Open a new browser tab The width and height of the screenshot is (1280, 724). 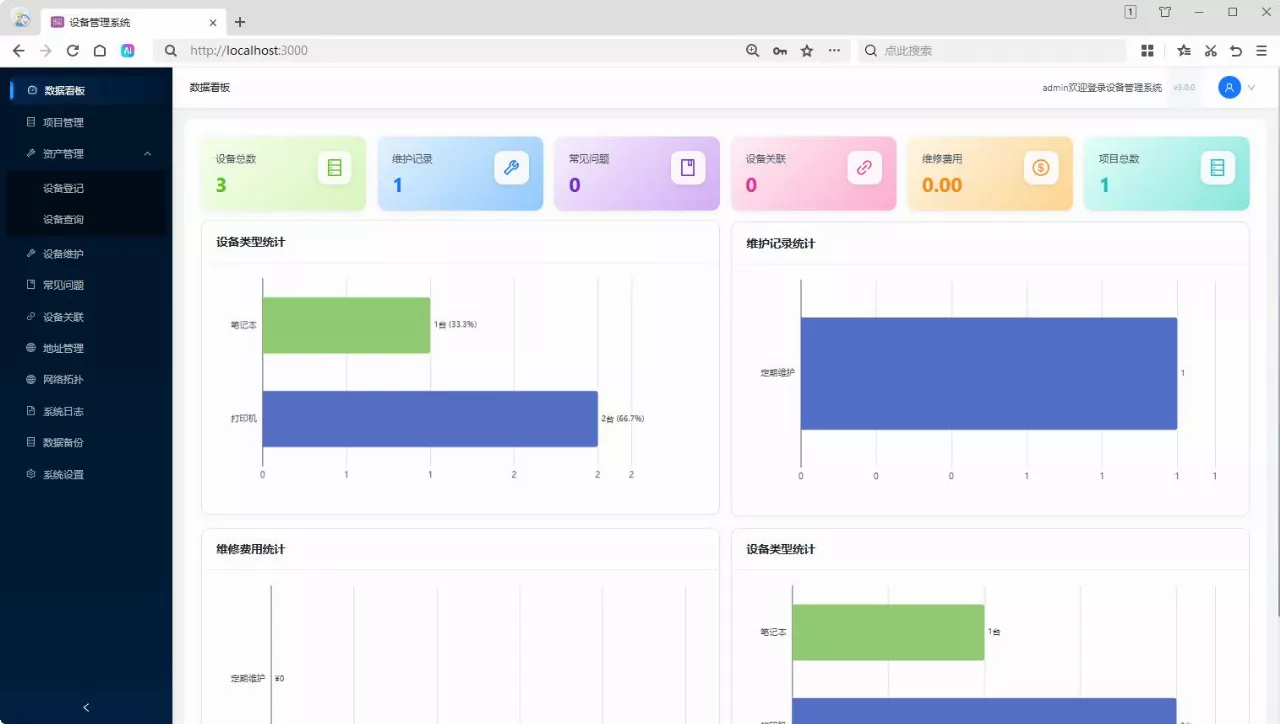[x=240, y=22]
